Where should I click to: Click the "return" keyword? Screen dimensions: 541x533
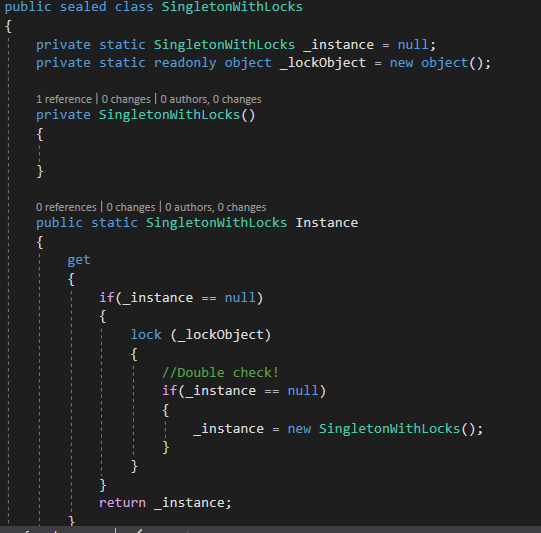coord(122,503)
